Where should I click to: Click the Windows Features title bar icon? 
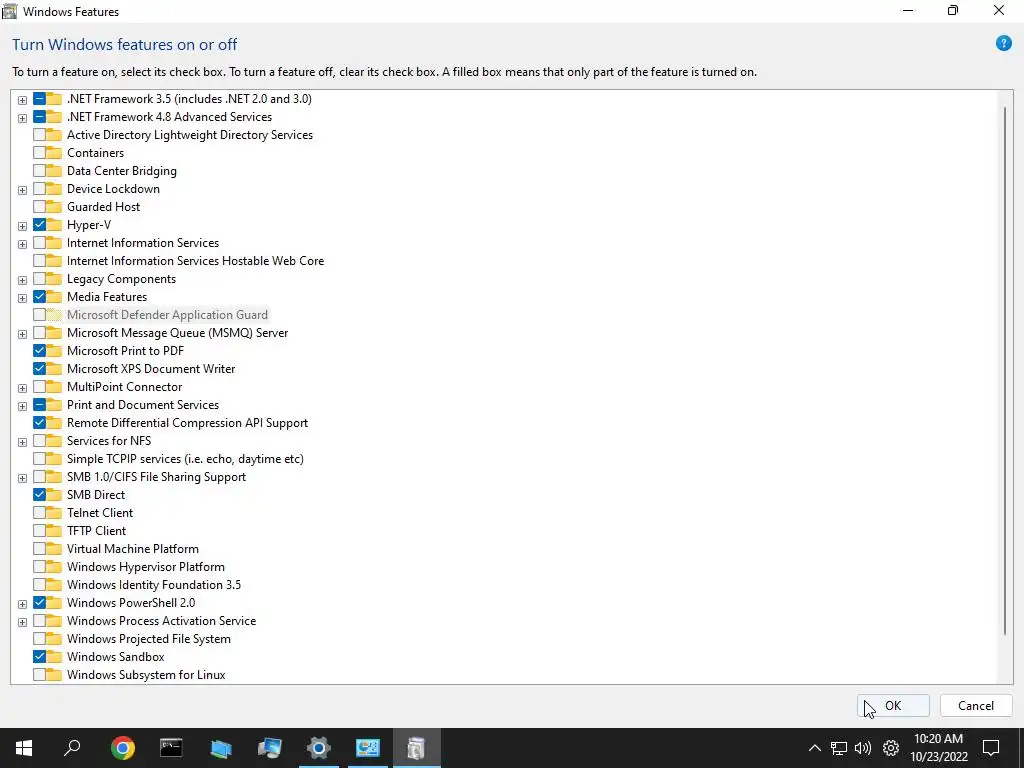click(x=10, y=11)
